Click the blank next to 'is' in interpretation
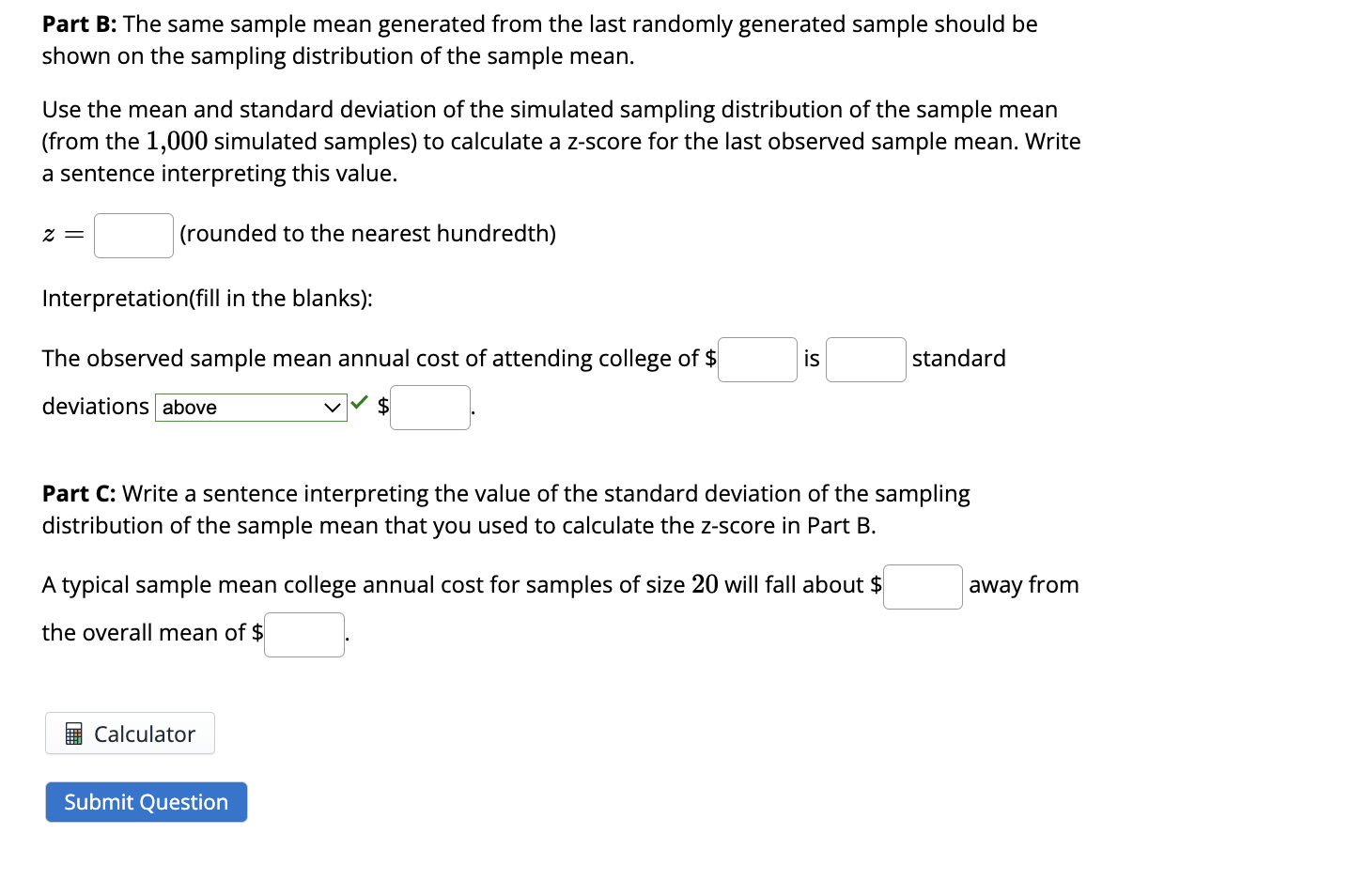 click(x=865, y=359)
